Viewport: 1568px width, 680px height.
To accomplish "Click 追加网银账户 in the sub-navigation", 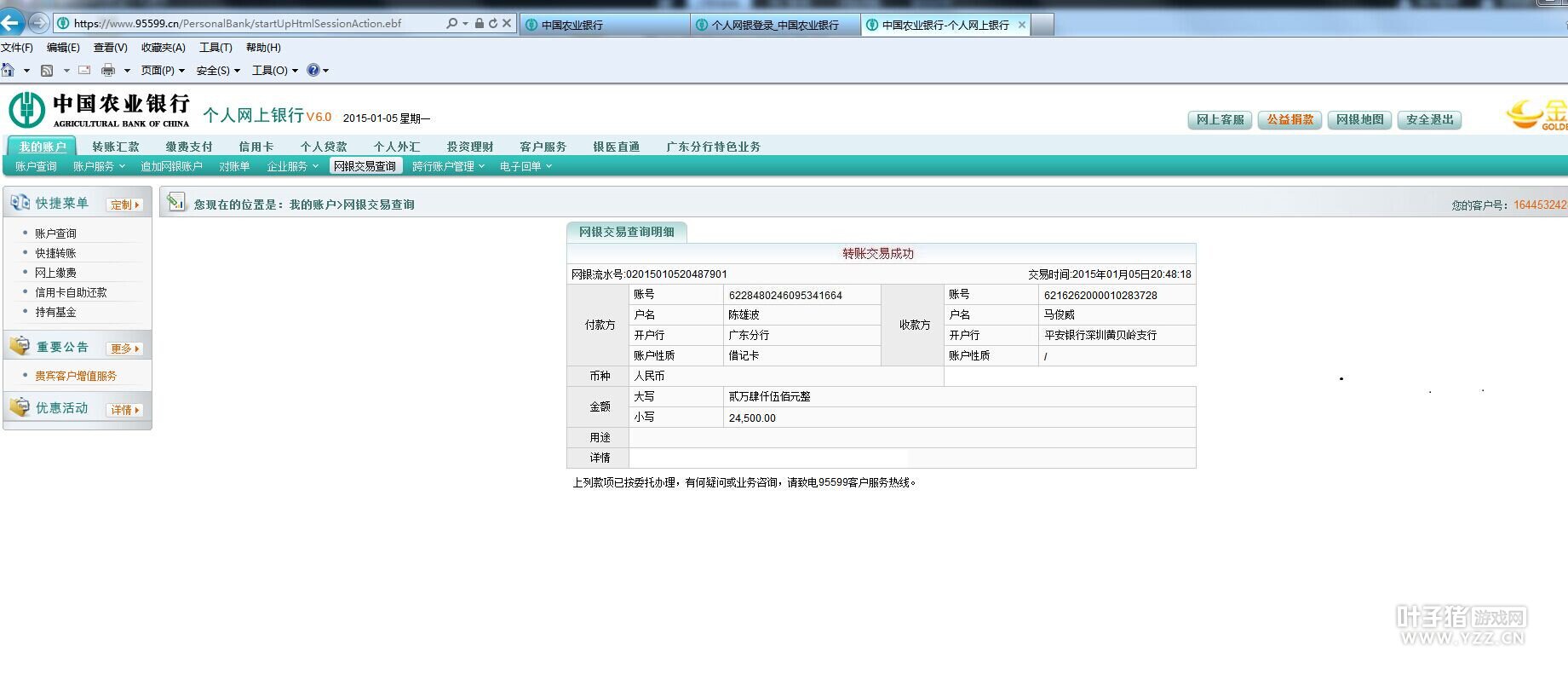I will 171,166.
